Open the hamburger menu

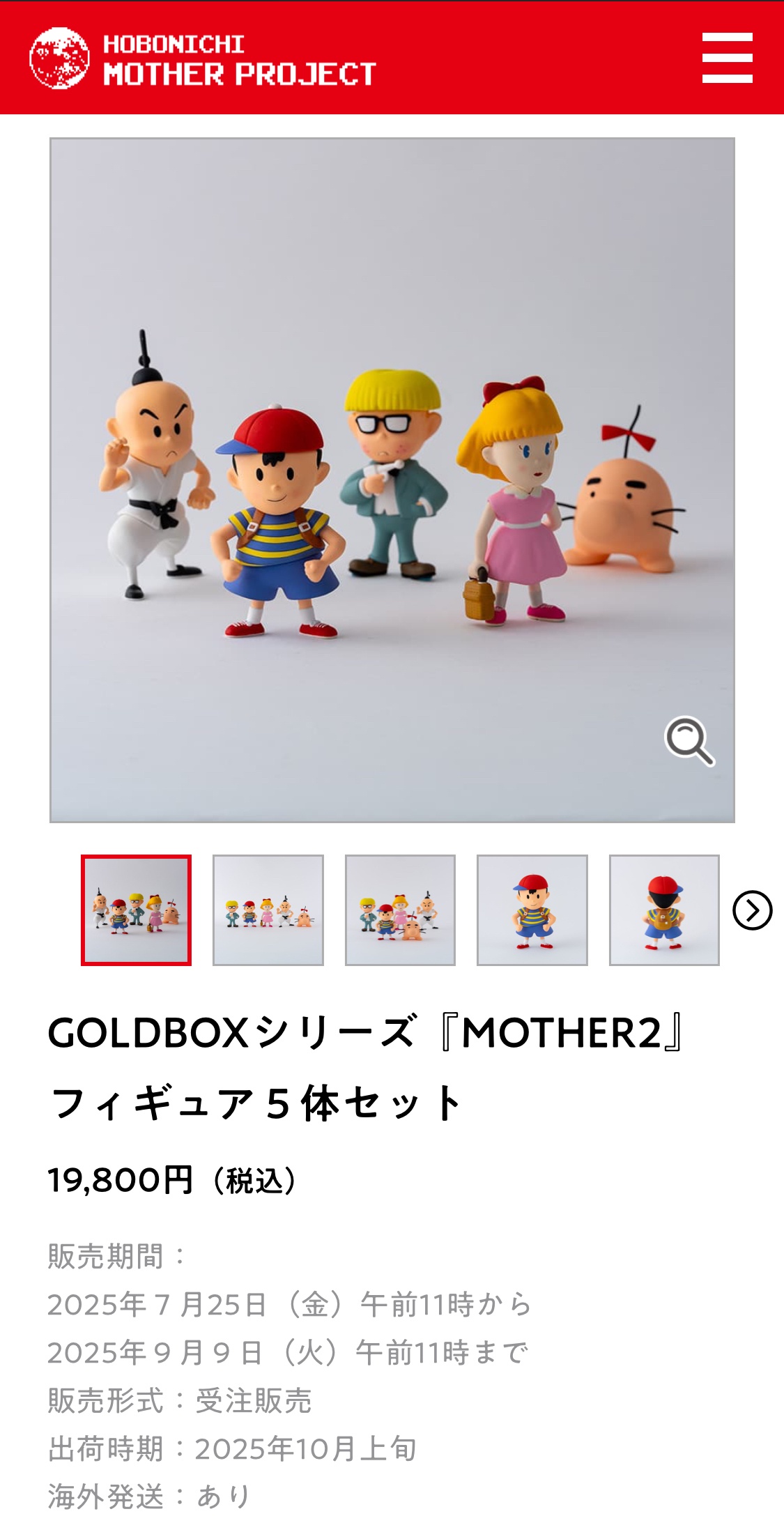727,58
